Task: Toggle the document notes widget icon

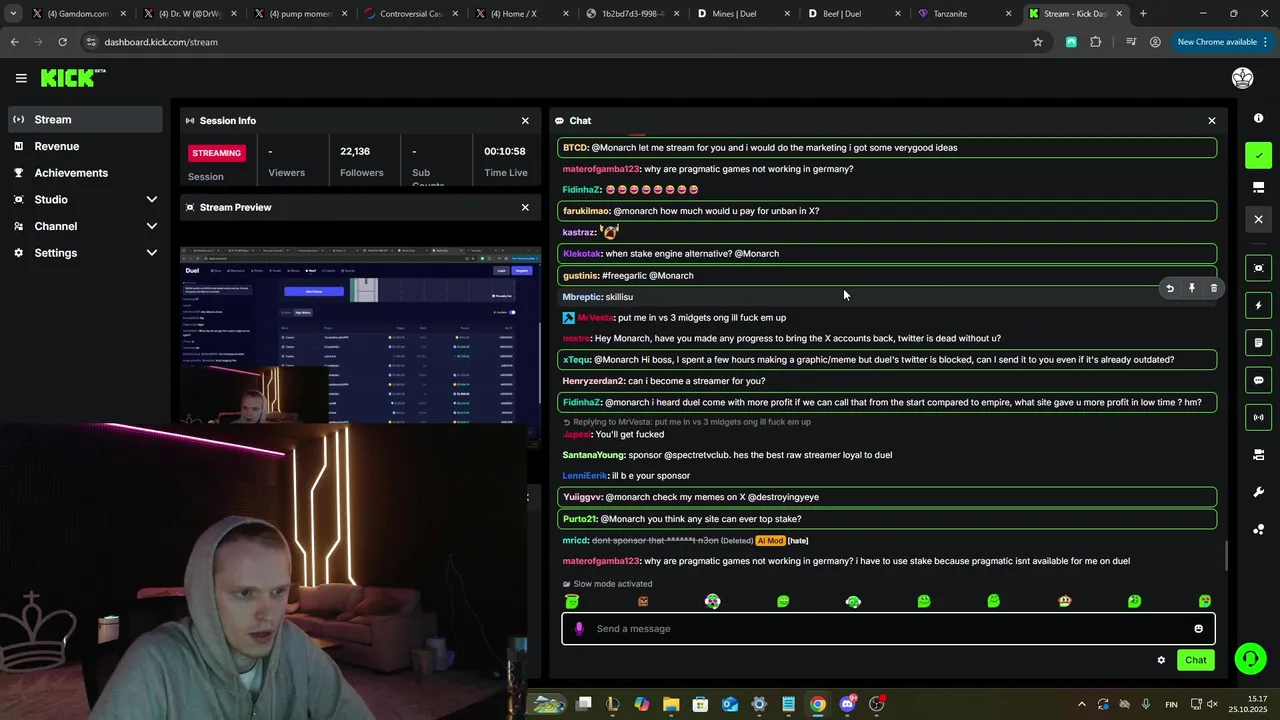Action: tap(1259, 343)
